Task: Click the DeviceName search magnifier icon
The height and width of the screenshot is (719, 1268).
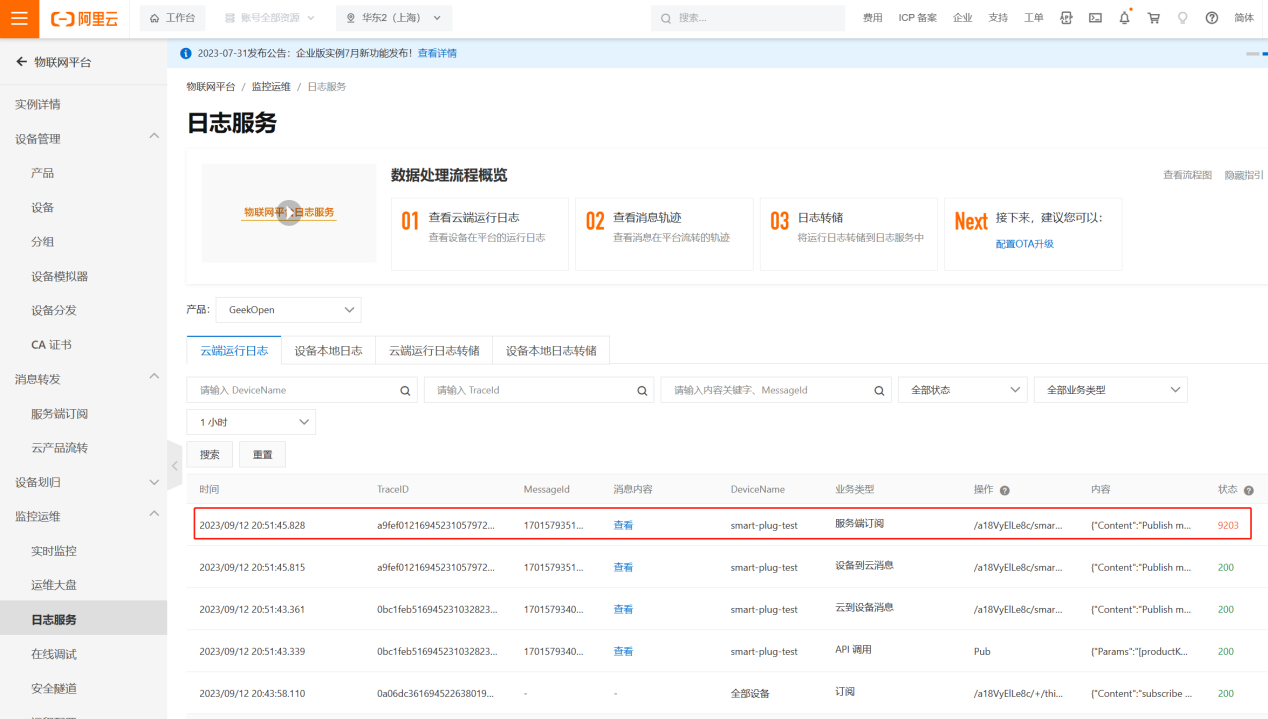Action: (x=405, y=391)
